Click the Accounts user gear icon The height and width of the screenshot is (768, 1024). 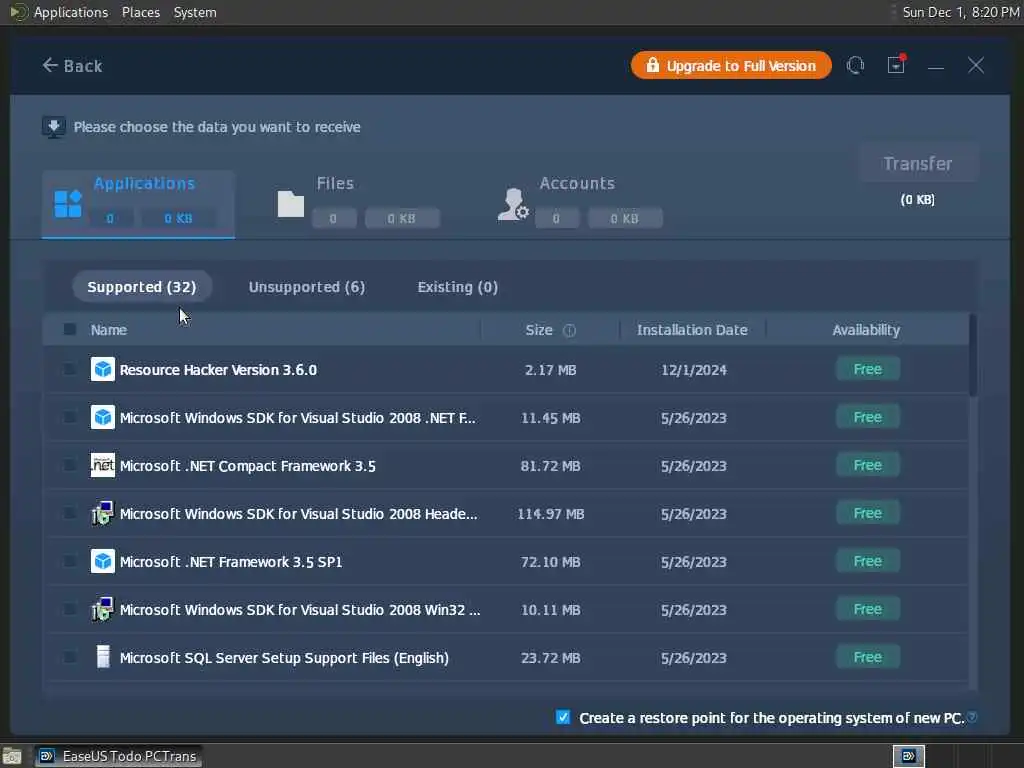pyautogui.click(x=513, y=204)
